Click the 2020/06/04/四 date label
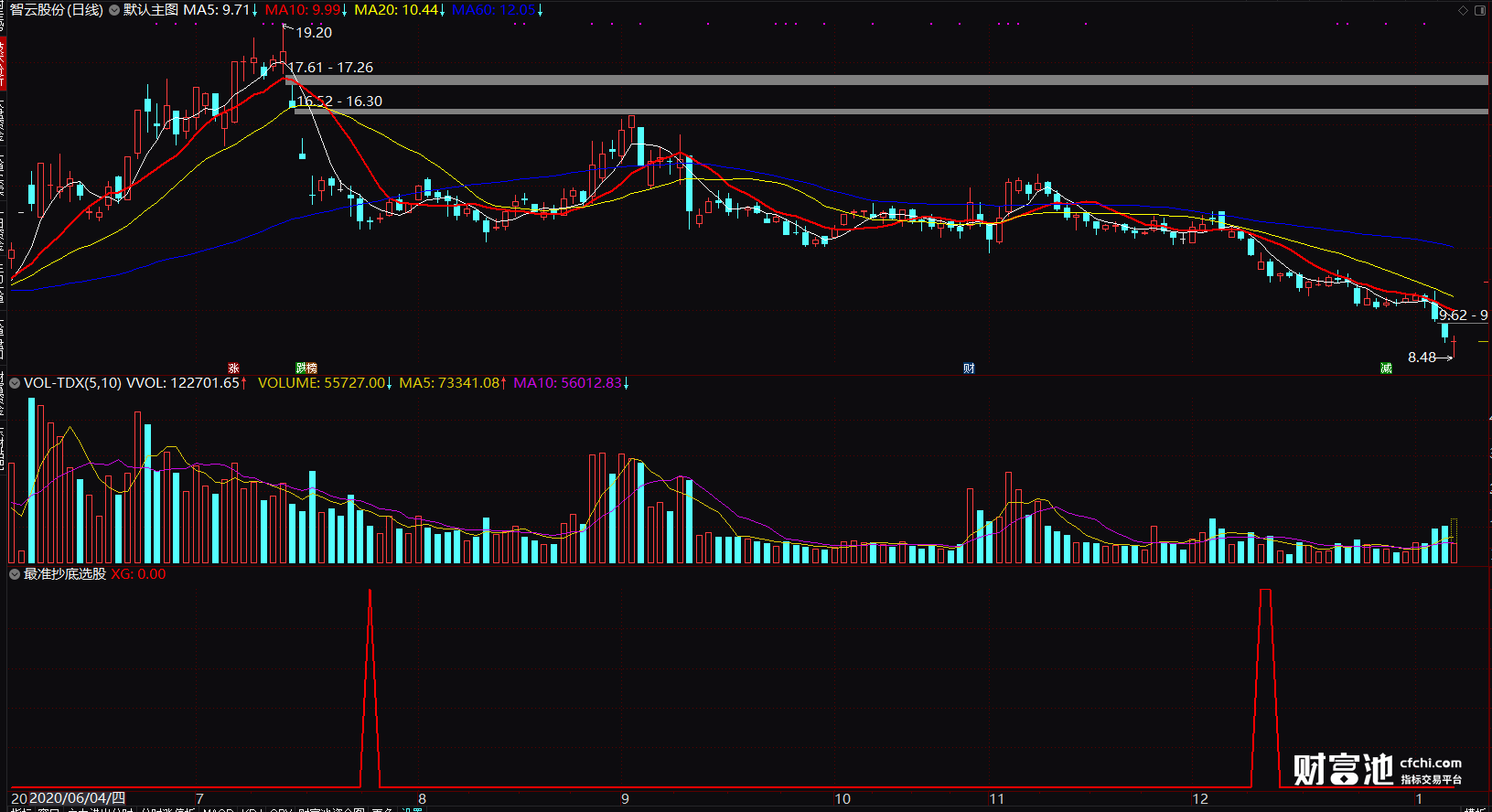This screenshot has height=812, width=1492. tap(77, 798)
